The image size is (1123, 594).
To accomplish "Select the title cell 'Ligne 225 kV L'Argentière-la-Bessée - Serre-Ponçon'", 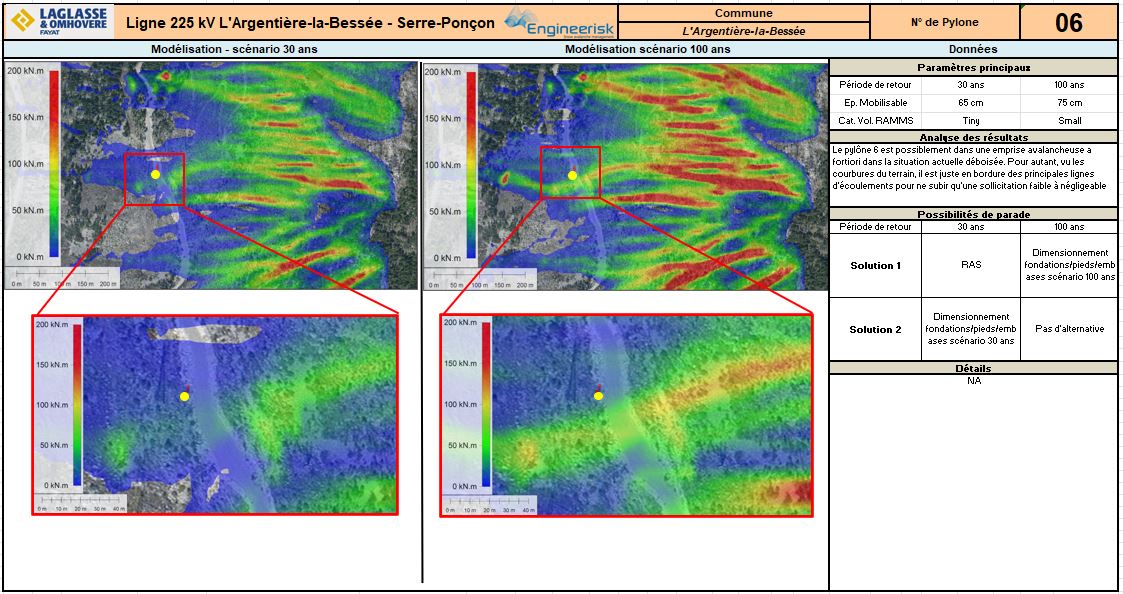I will coord(309,22).
